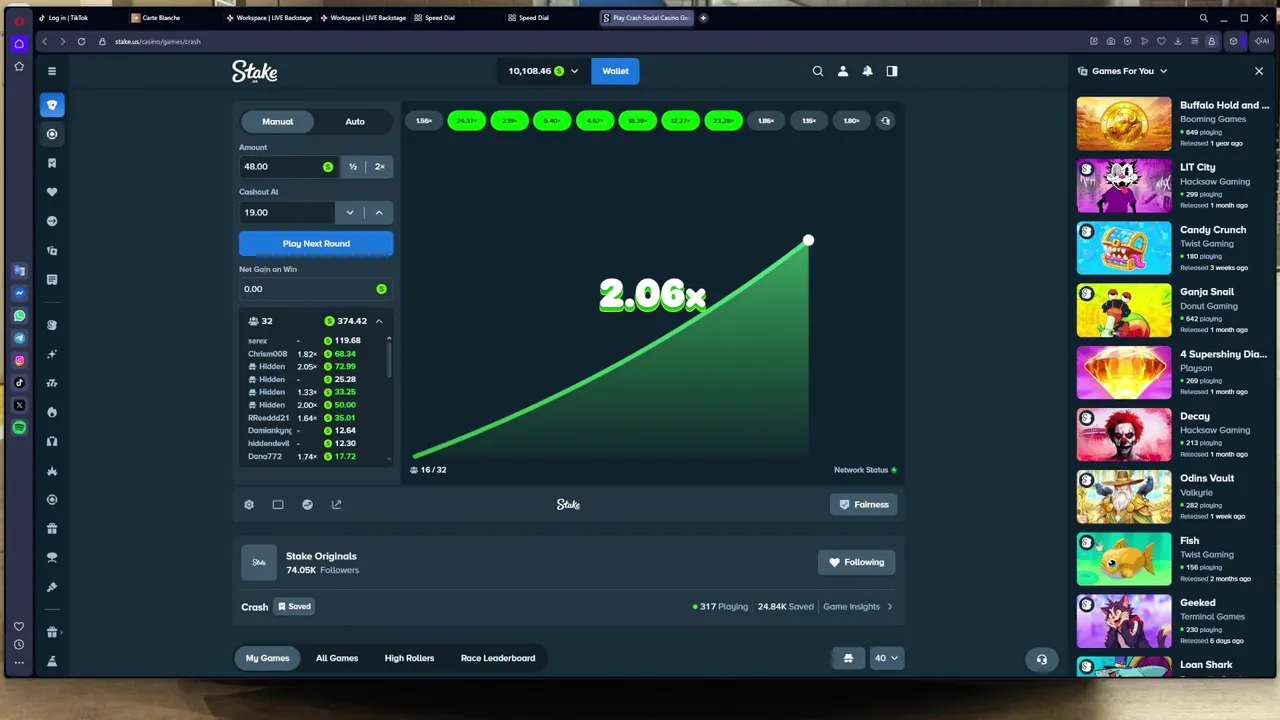Open the Wallet

coord(615,71)
